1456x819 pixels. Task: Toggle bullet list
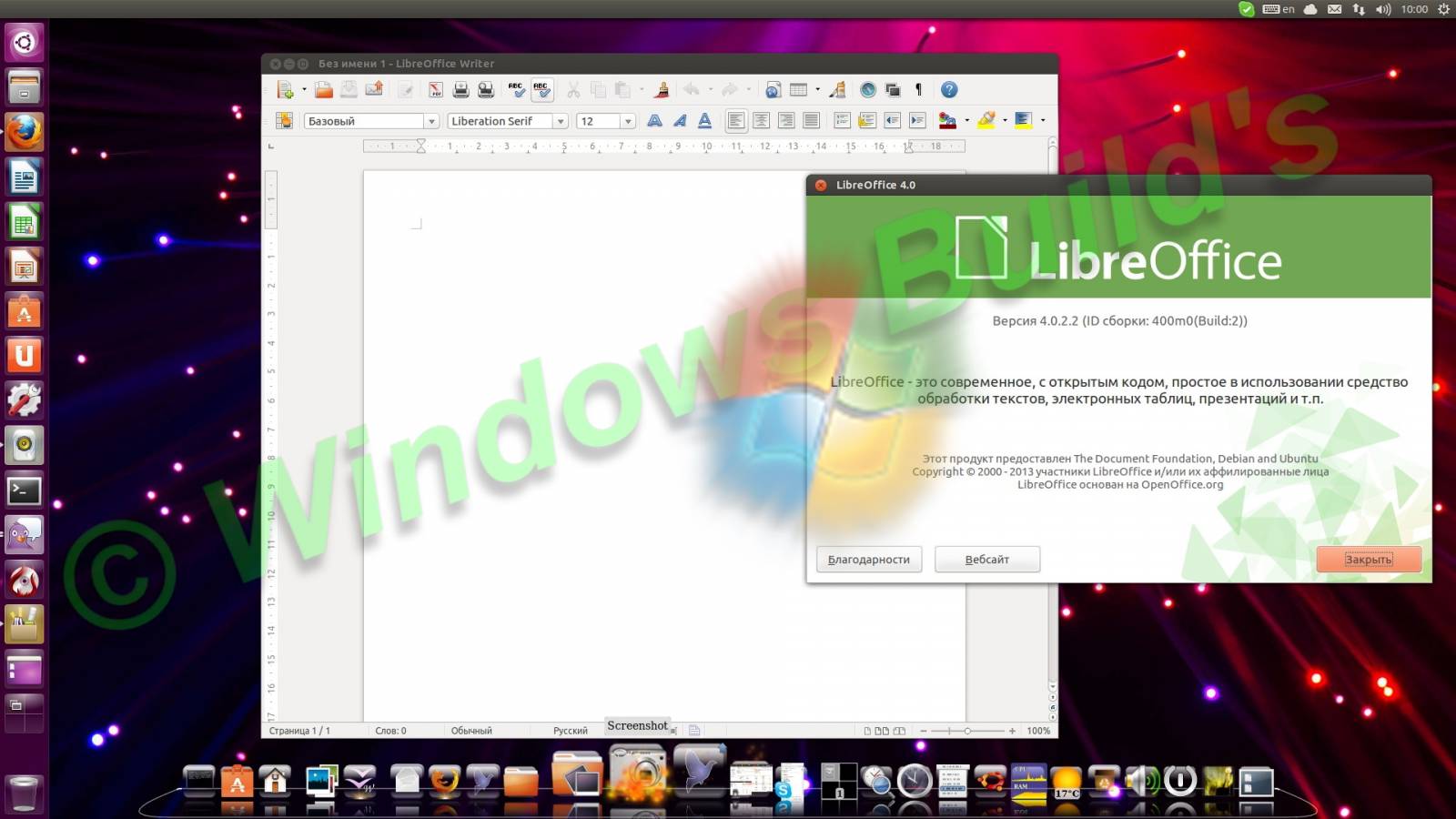click(867, 121)
